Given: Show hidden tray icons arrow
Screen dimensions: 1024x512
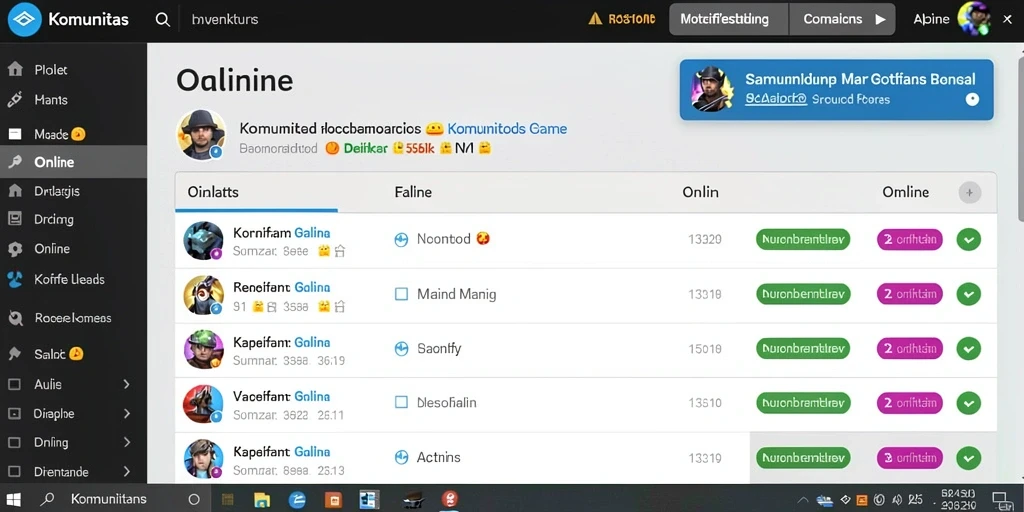Looking at the screenshot, I should pos(804,500).
